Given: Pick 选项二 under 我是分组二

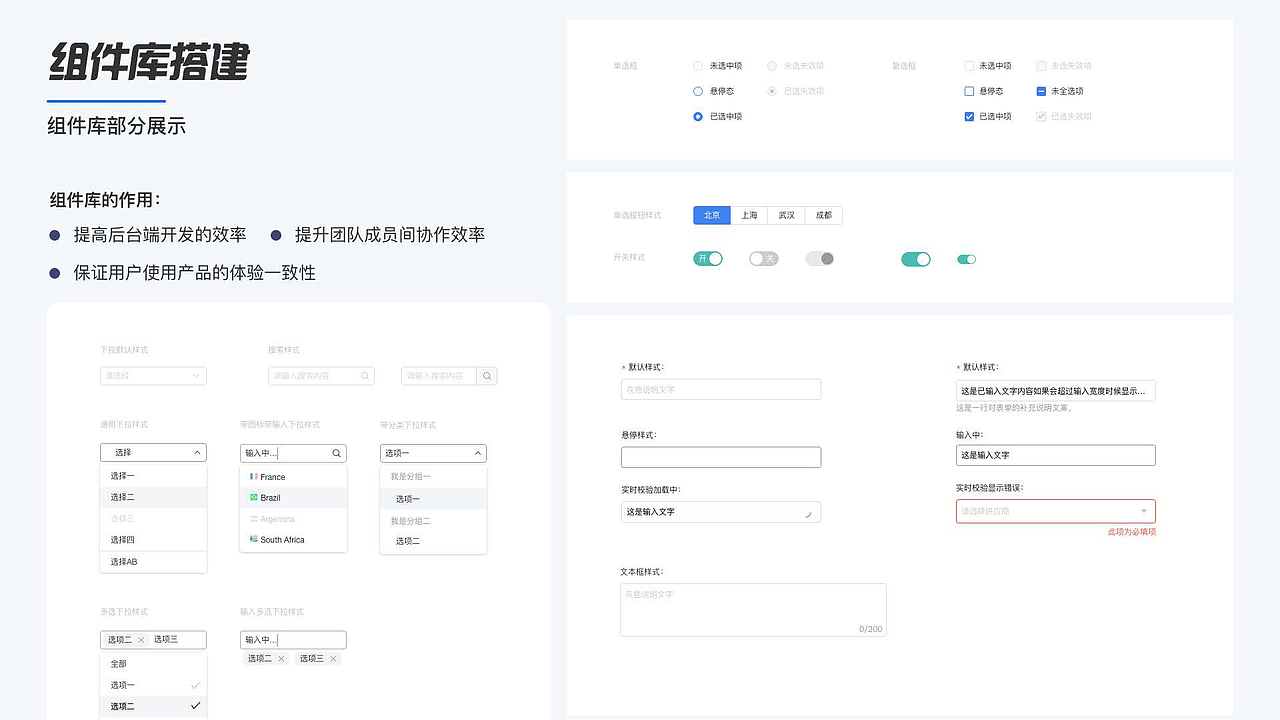Looking at the screenshot, I should click(x=433, y=541).
